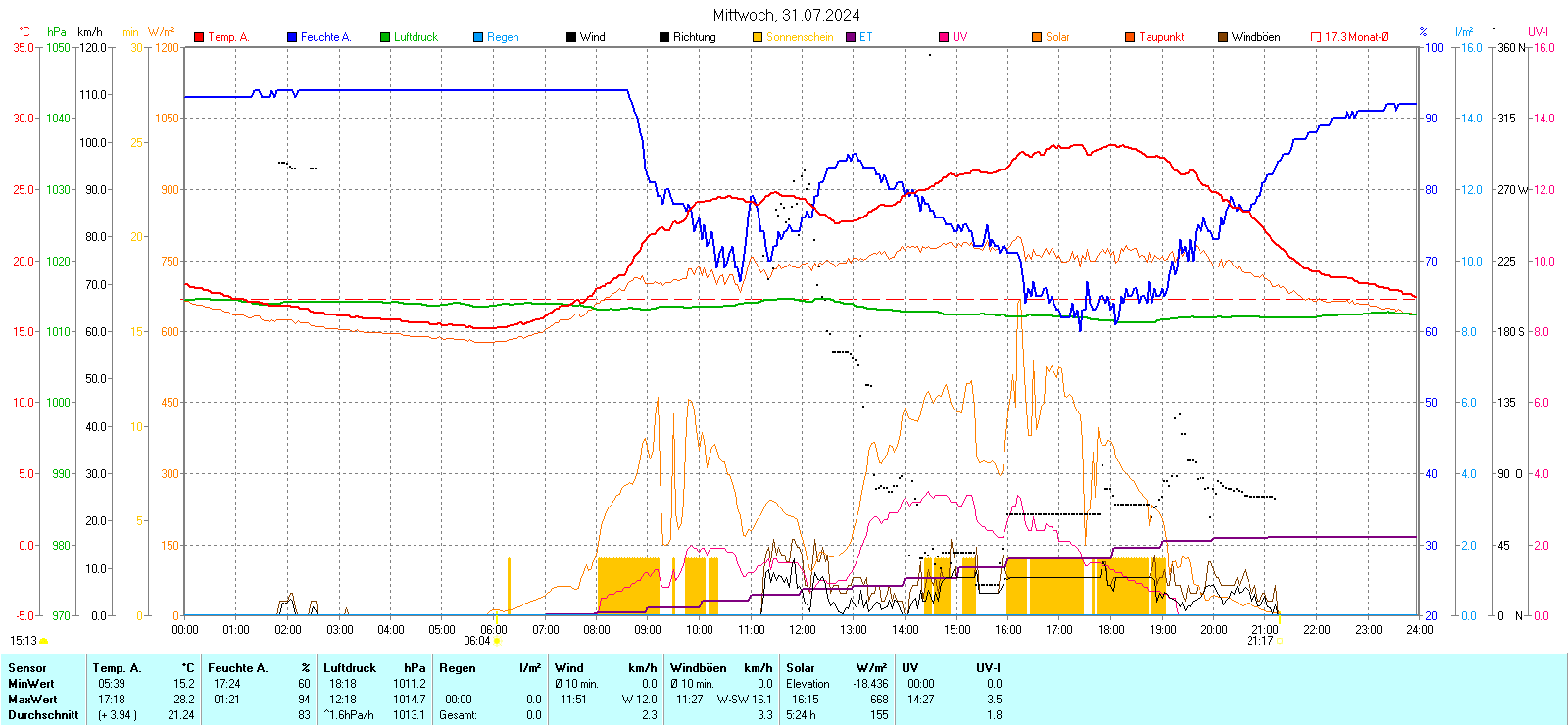Click the light blue Regen legend square

coord(478,37)
